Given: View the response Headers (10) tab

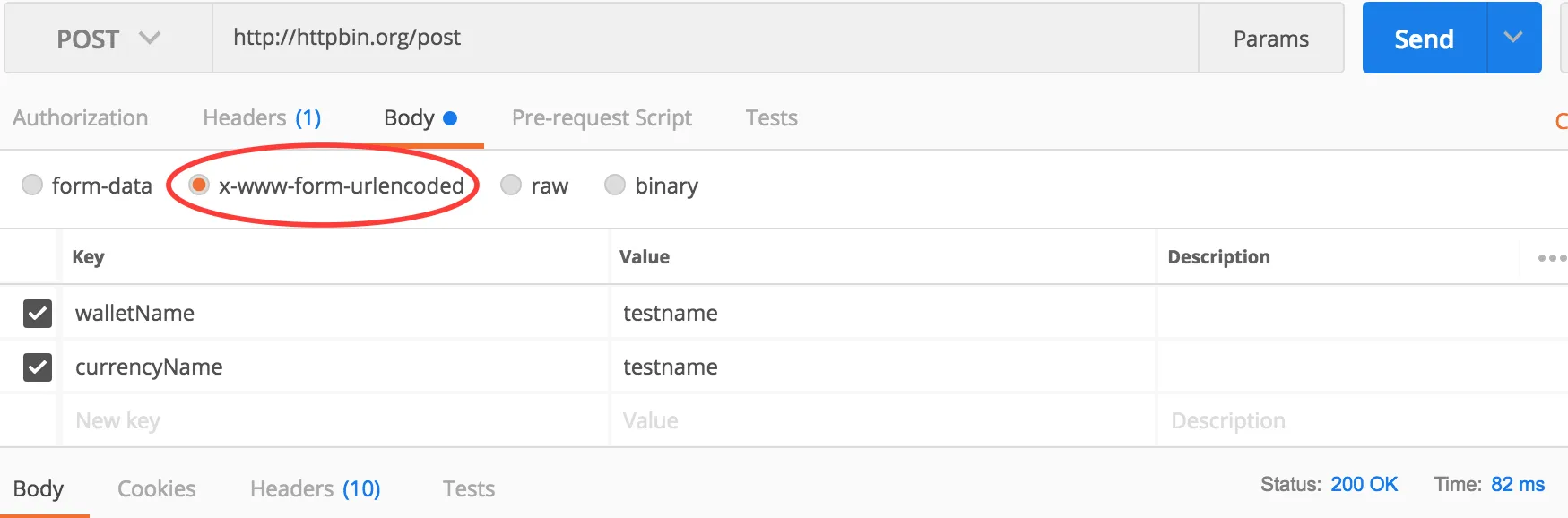Looking at the screenshot, I should pos(315,488).
